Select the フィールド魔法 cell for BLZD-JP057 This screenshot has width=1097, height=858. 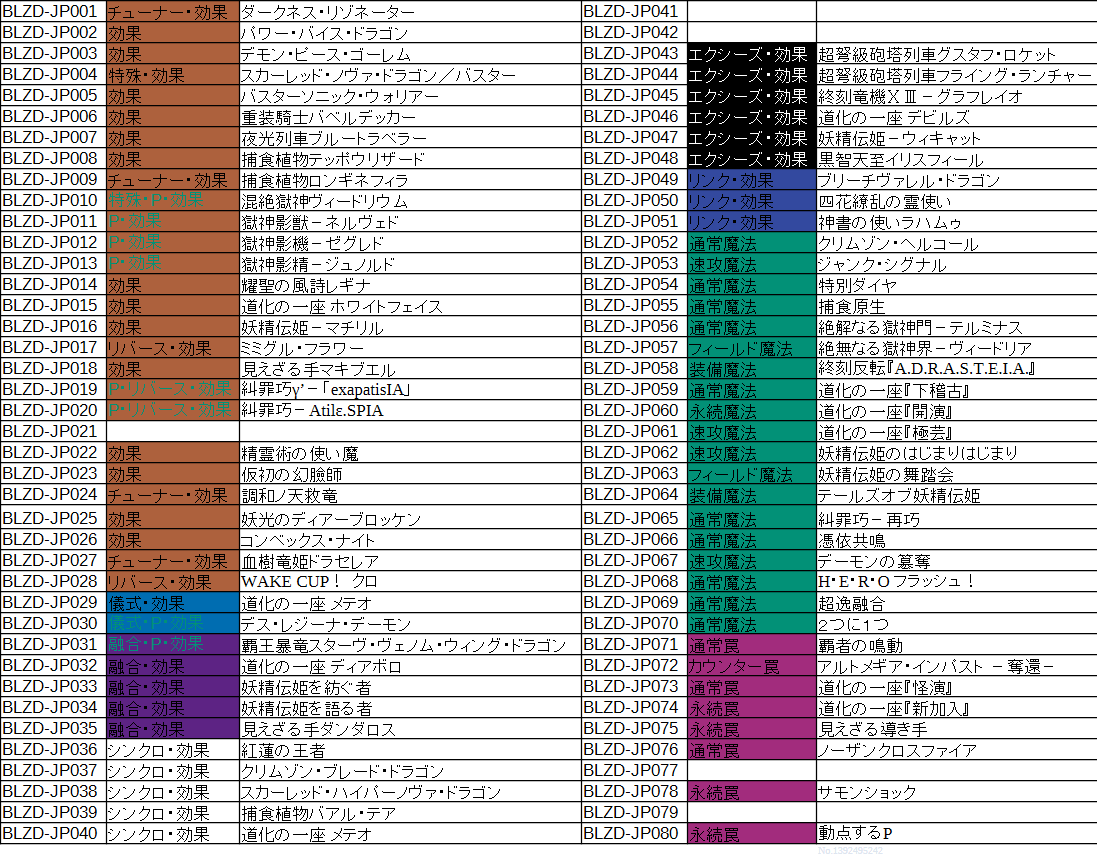(751, 348)
